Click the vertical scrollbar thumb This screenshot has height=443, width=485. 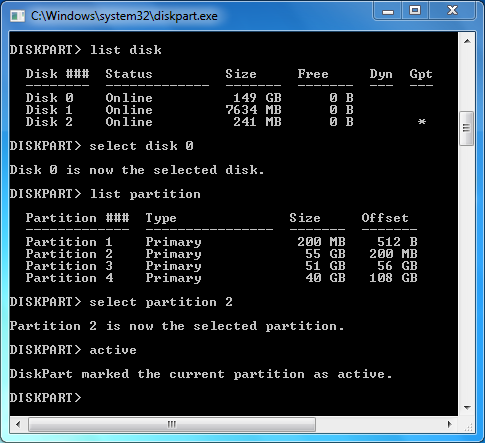pos(467,128)
